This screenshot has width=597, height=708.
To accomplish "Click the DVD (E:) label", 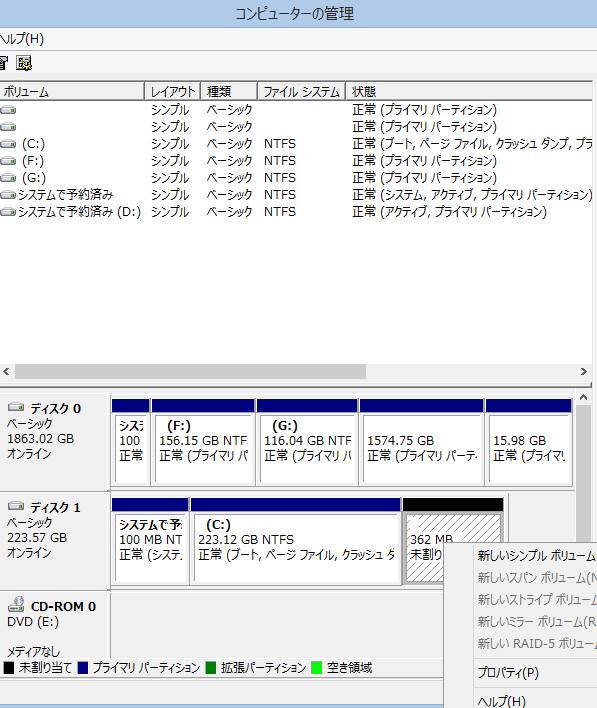I will pos(33,622).
